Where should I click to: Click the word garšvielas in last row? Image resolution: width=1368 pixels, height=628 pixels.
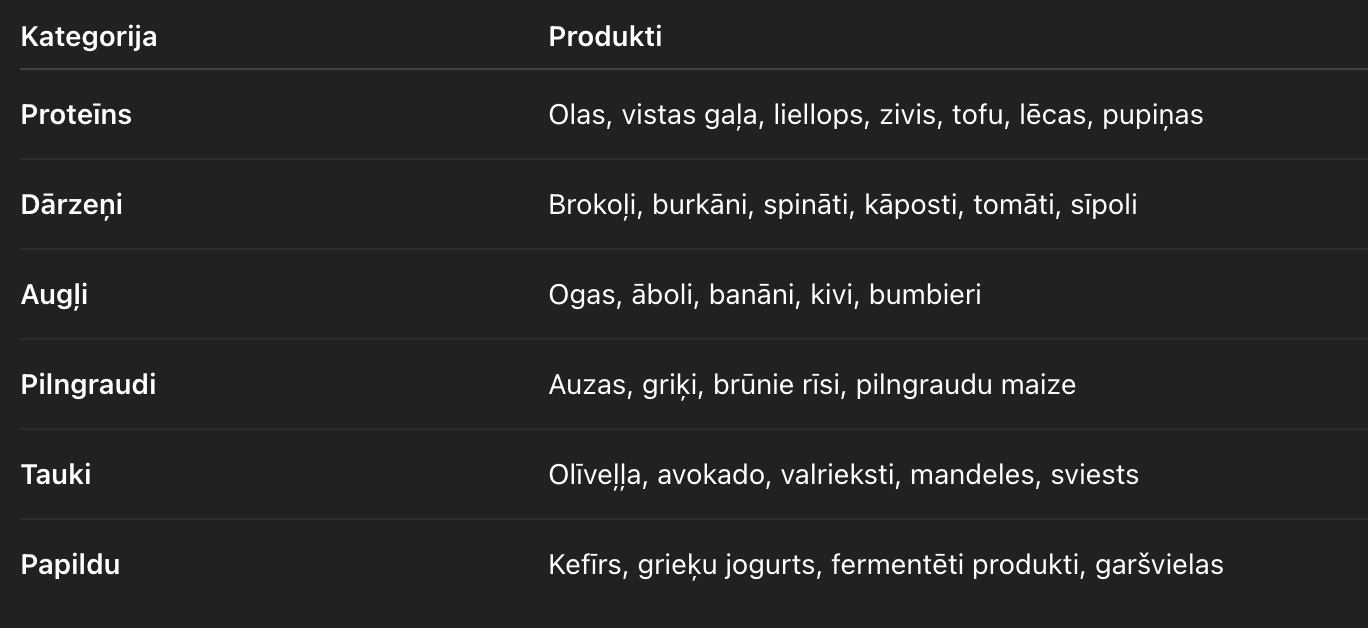1159,565
